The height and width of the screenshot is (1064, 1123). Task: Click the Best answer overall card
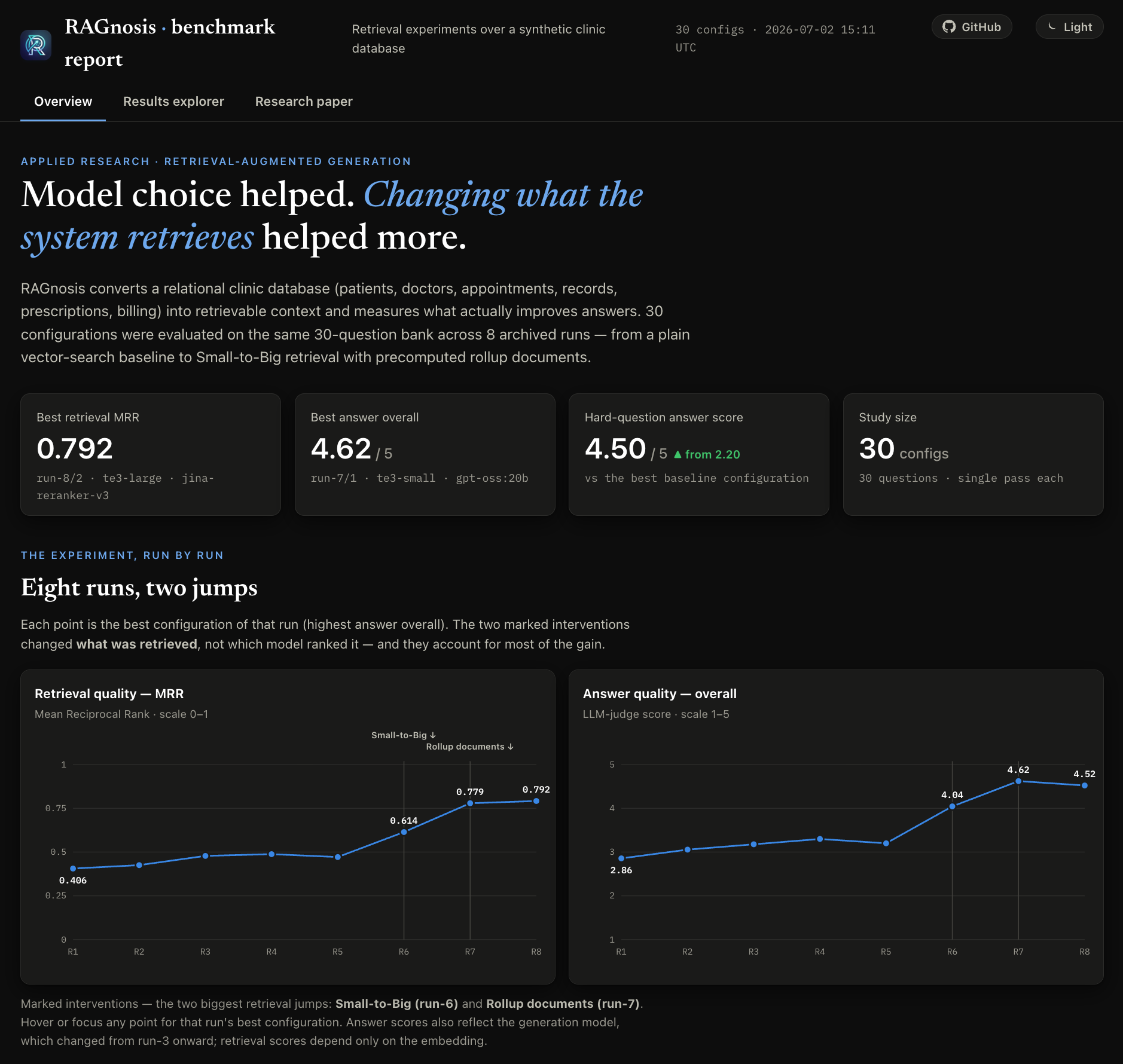425,454
